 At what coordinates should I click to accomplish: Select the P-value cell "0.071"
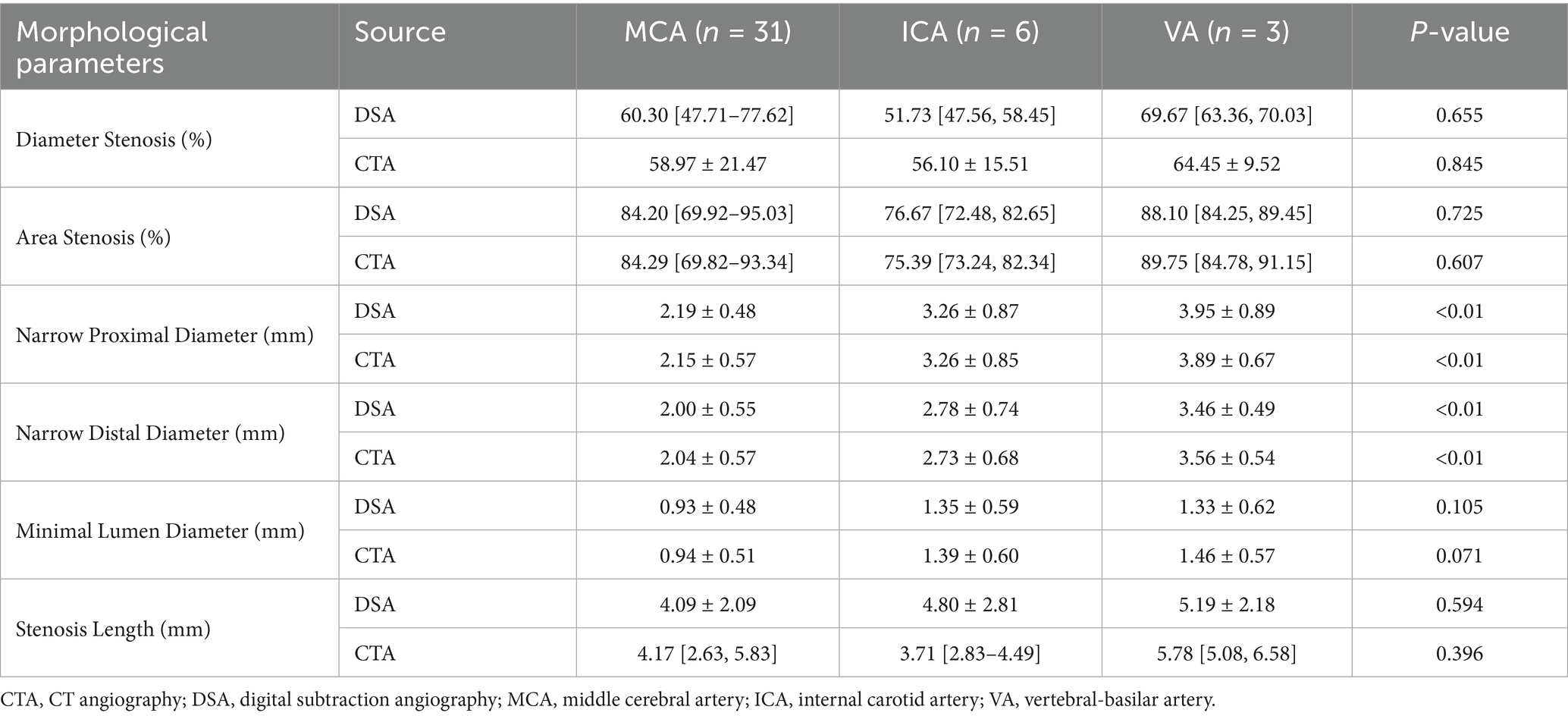point(1459,555)
